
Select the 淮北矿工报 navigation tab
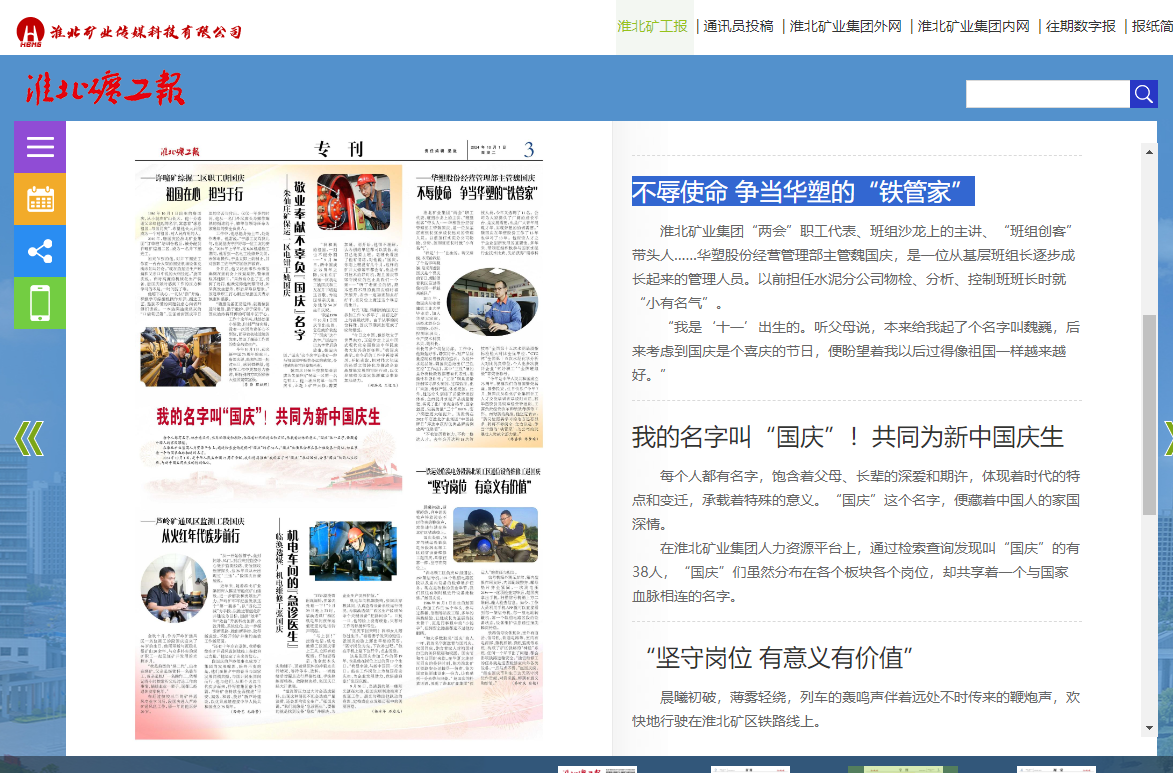[x=652, y=26]
